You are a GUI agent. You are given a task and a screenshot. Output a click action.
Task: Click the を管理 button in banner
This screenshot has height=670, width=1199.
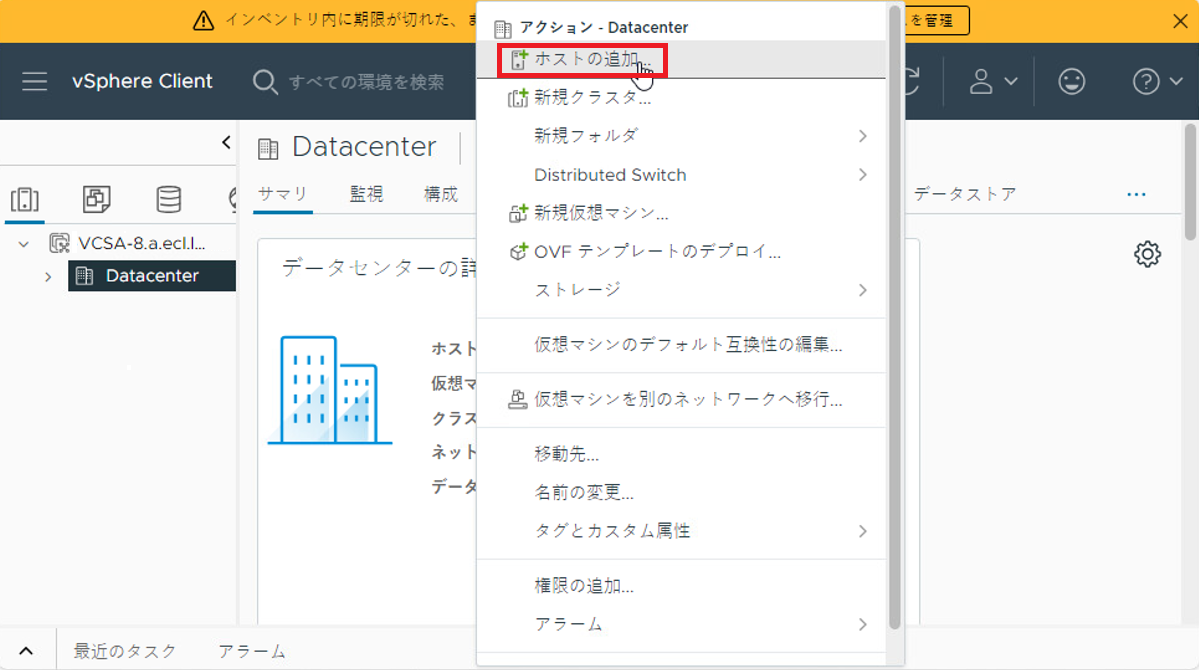[x=936, y=21]
